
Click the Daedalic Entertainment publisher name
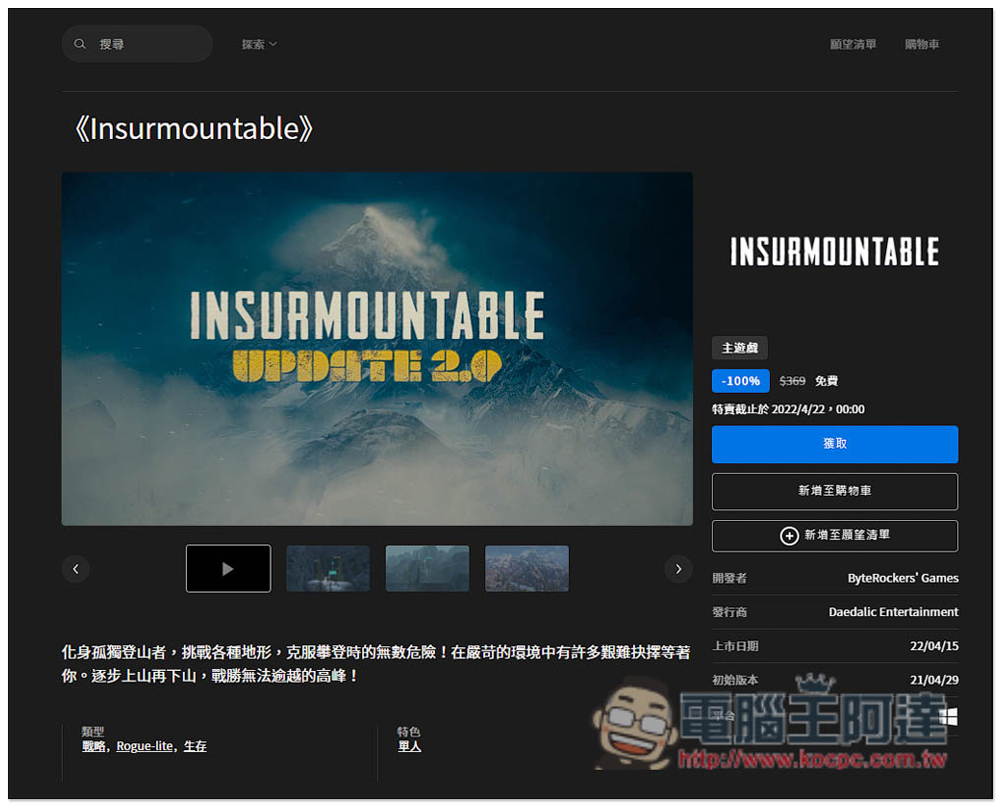(893, 612)
